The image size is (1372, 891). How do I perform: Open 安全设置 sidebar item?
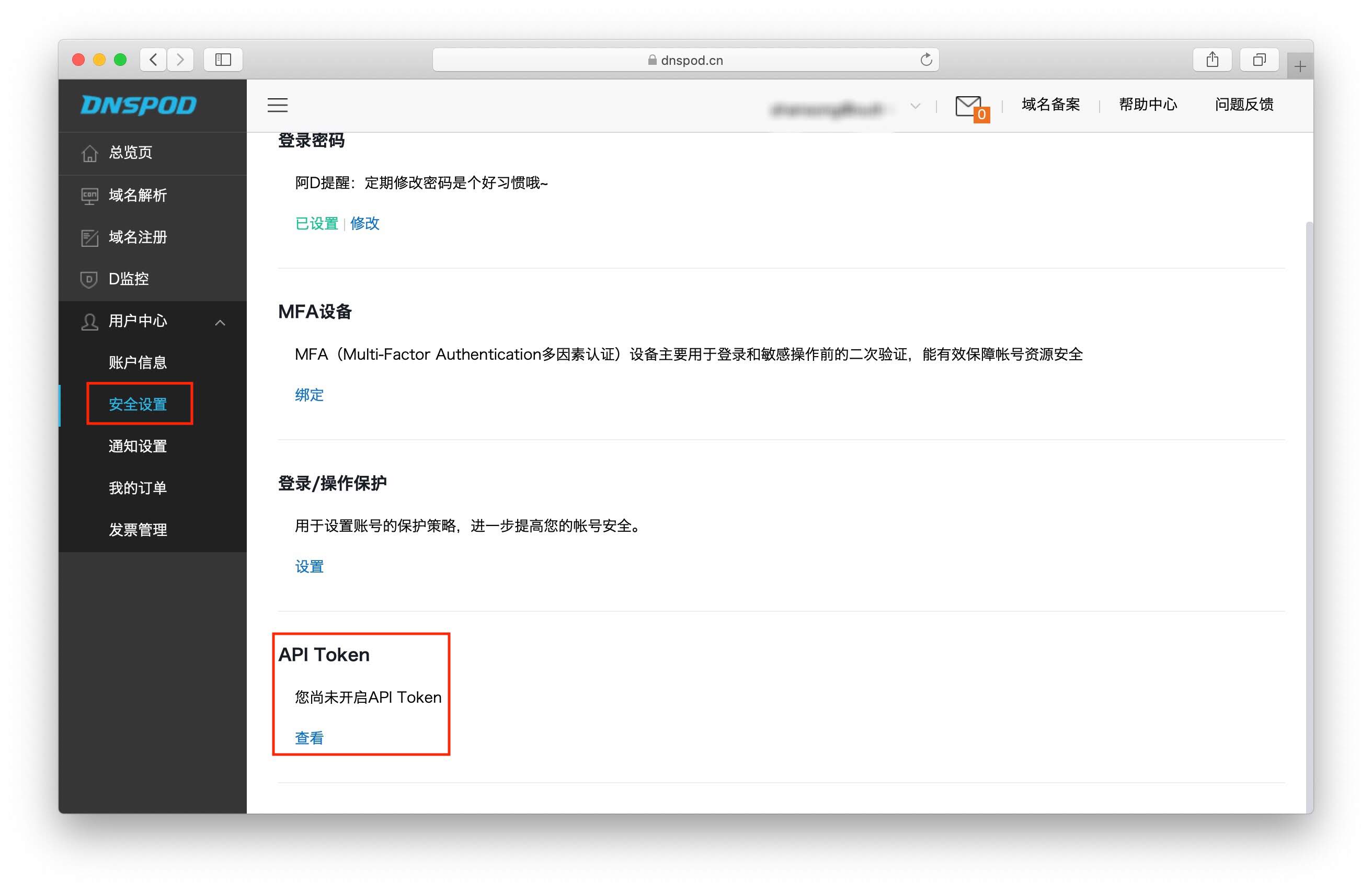click(x=138, y=404)
